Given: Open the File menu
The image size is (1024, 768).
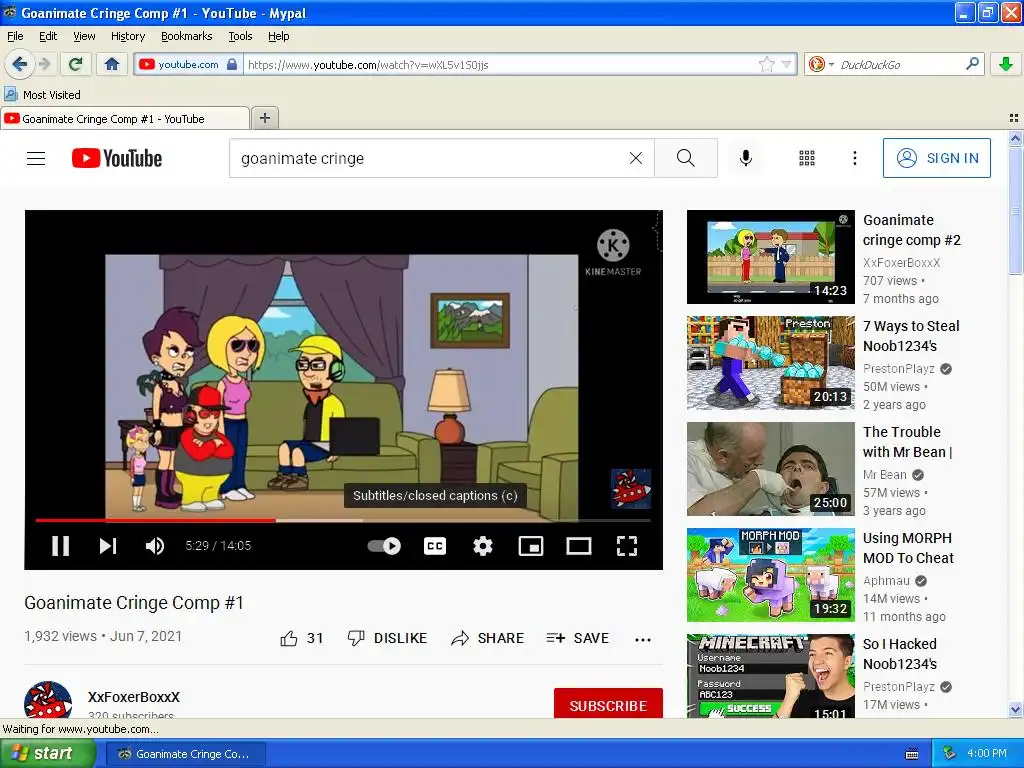Looking at the screenshot, I should (x=15, y=36).
